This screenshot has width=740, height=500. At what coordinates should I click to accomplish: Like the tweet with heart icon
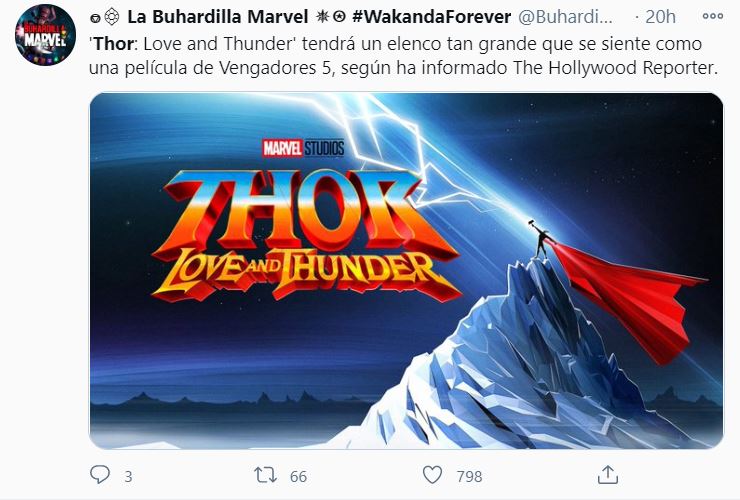click(432, 475)
